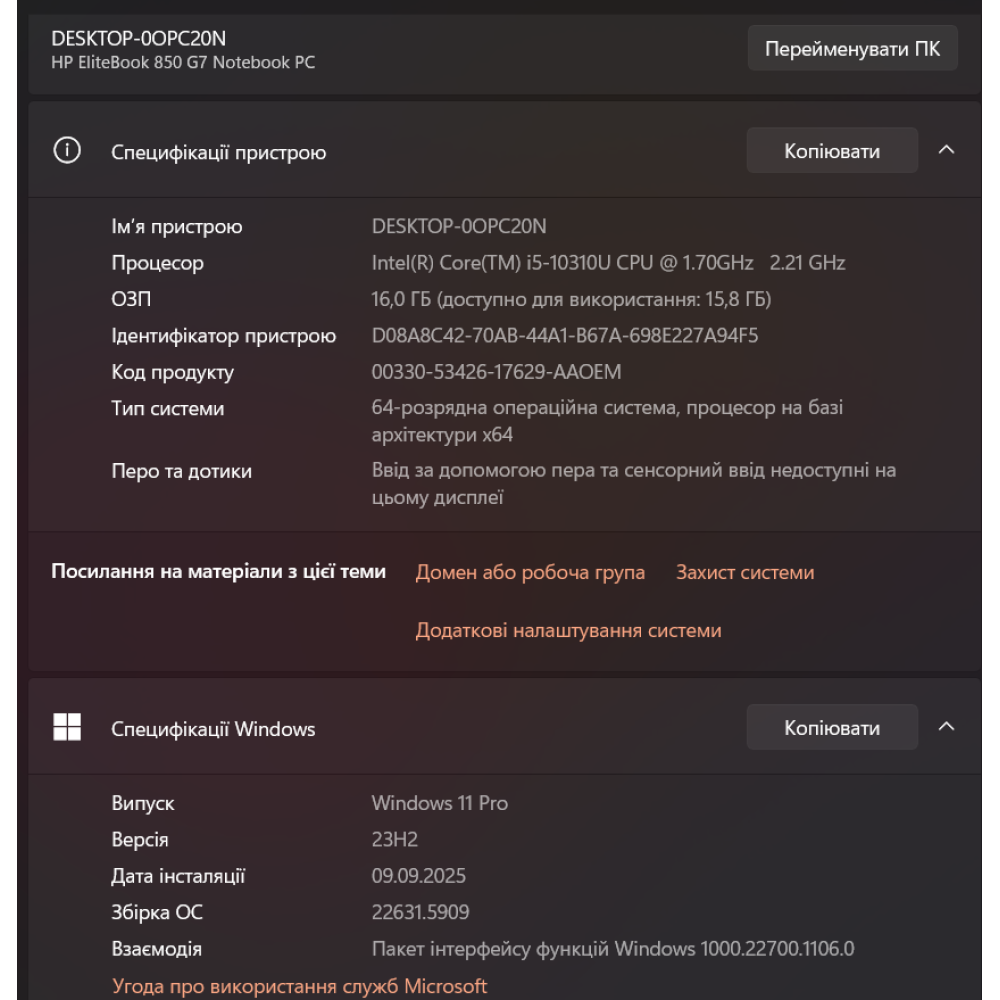Collapse the device specifications section
This screenshot has height=1000, width=1000.
[946, 151]
